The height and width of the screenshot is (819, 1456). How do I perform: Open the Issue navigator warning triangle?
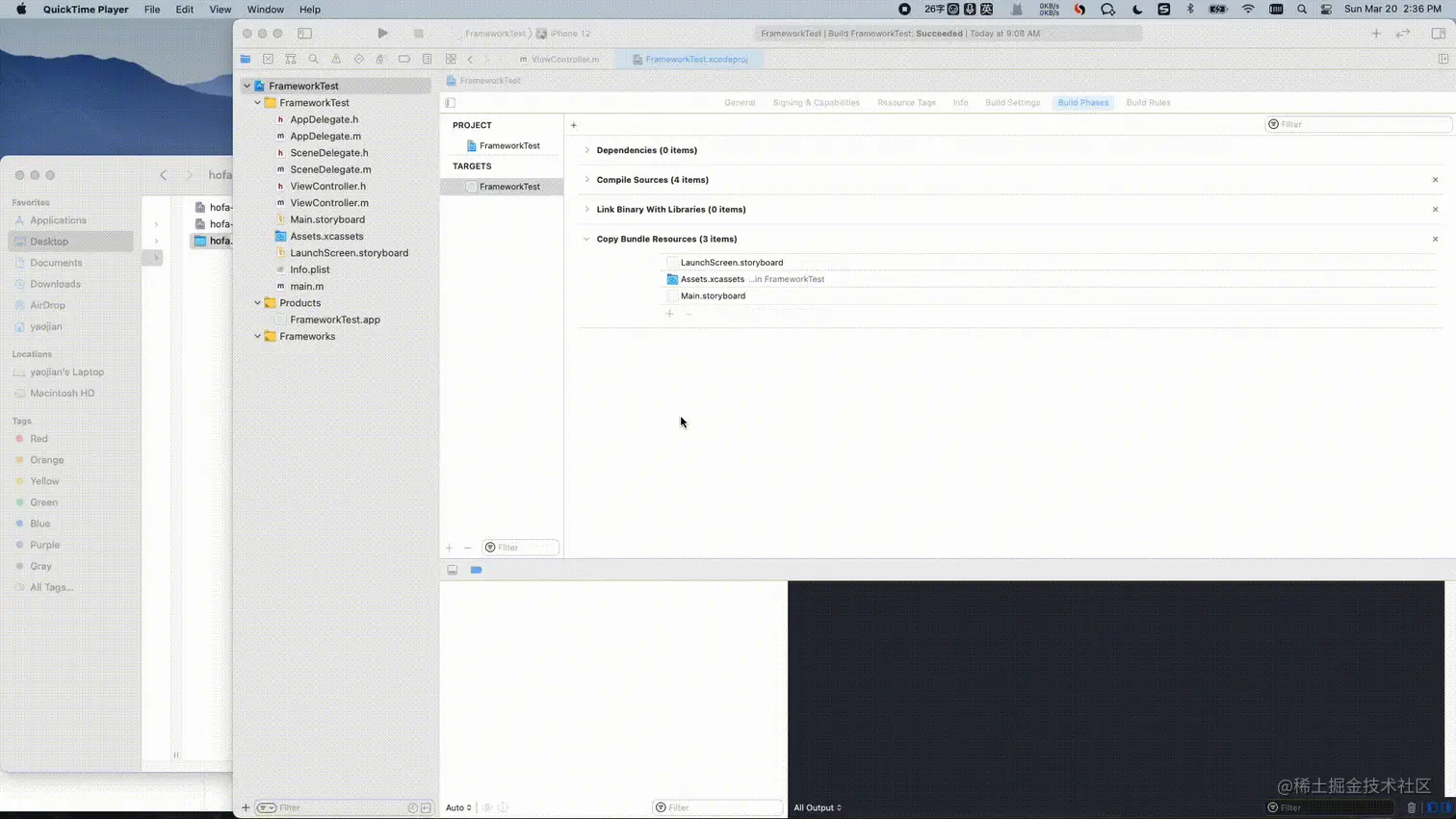[336, 59]
